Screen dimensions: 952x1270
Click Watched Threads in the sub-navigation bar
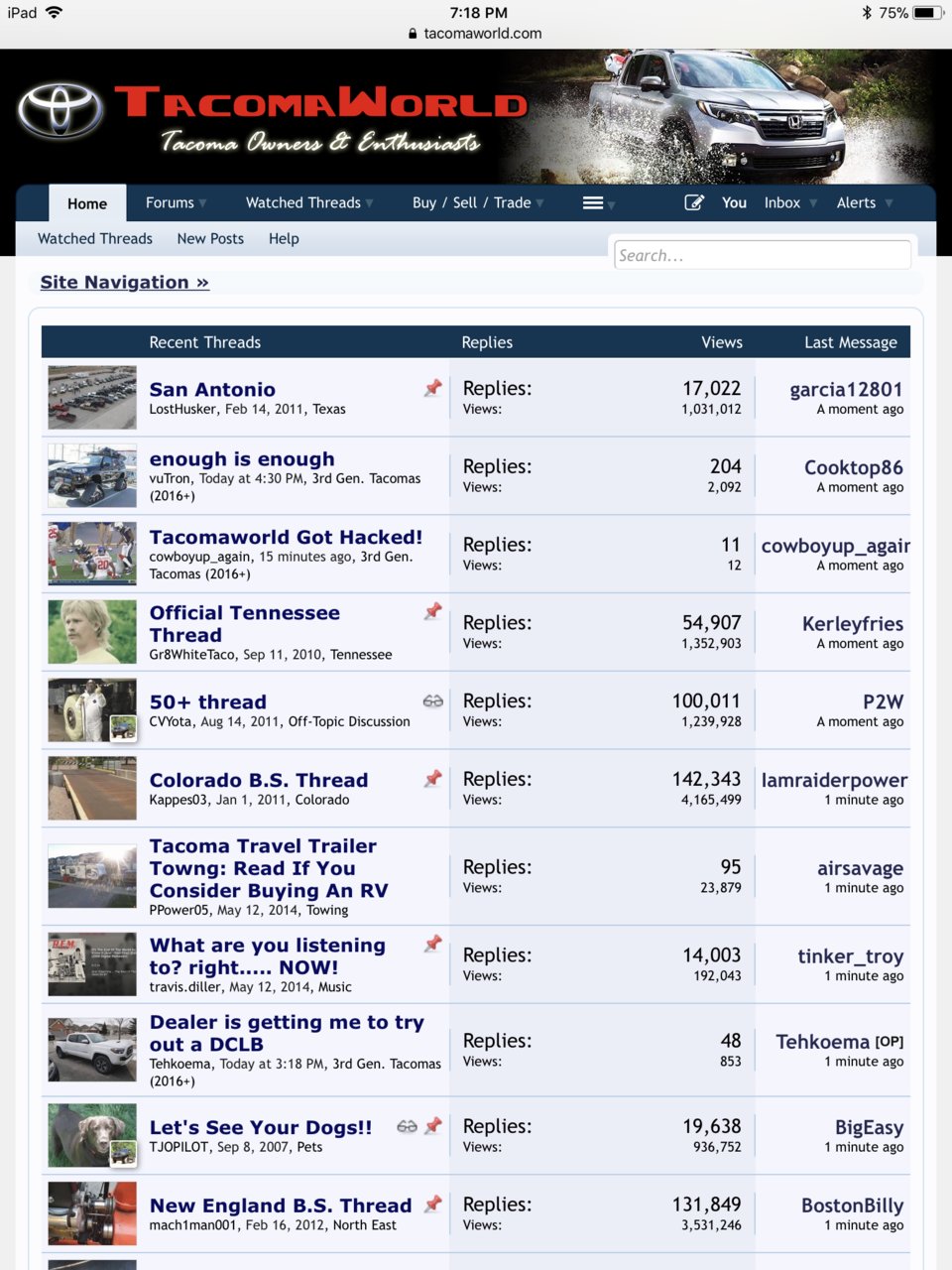[x=95, y=238]
